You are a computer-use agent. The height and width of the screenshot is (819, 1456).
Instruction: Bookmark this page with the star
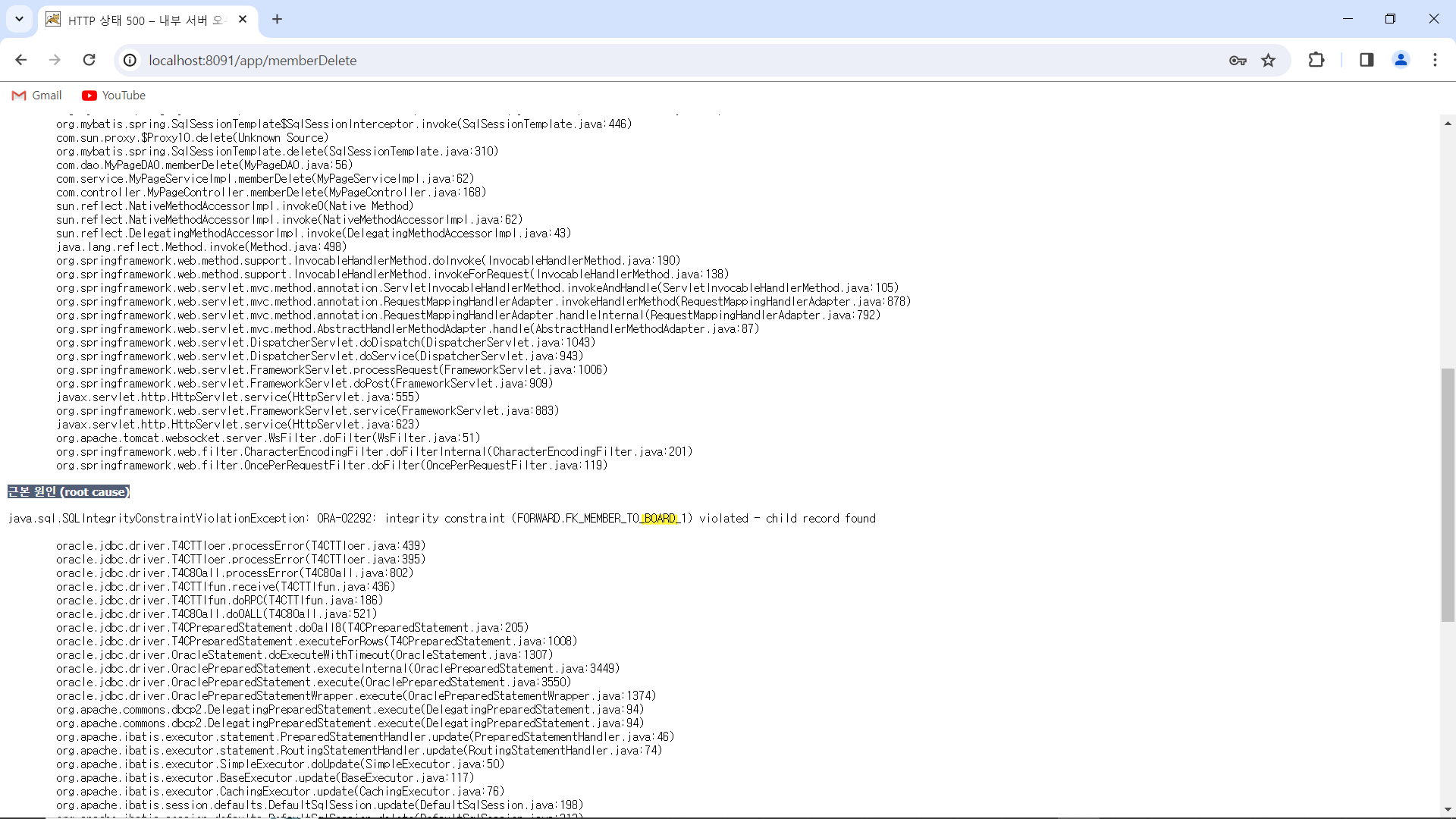tap(1269, 60)
